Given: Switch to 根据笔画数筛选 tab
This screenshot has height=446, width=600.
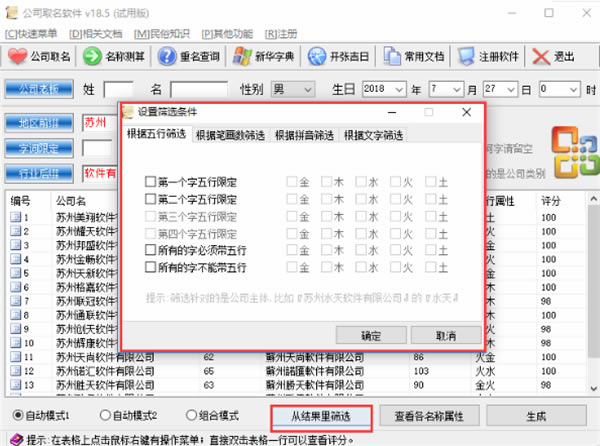Looking at the screenshot, I should click(230, 135).
